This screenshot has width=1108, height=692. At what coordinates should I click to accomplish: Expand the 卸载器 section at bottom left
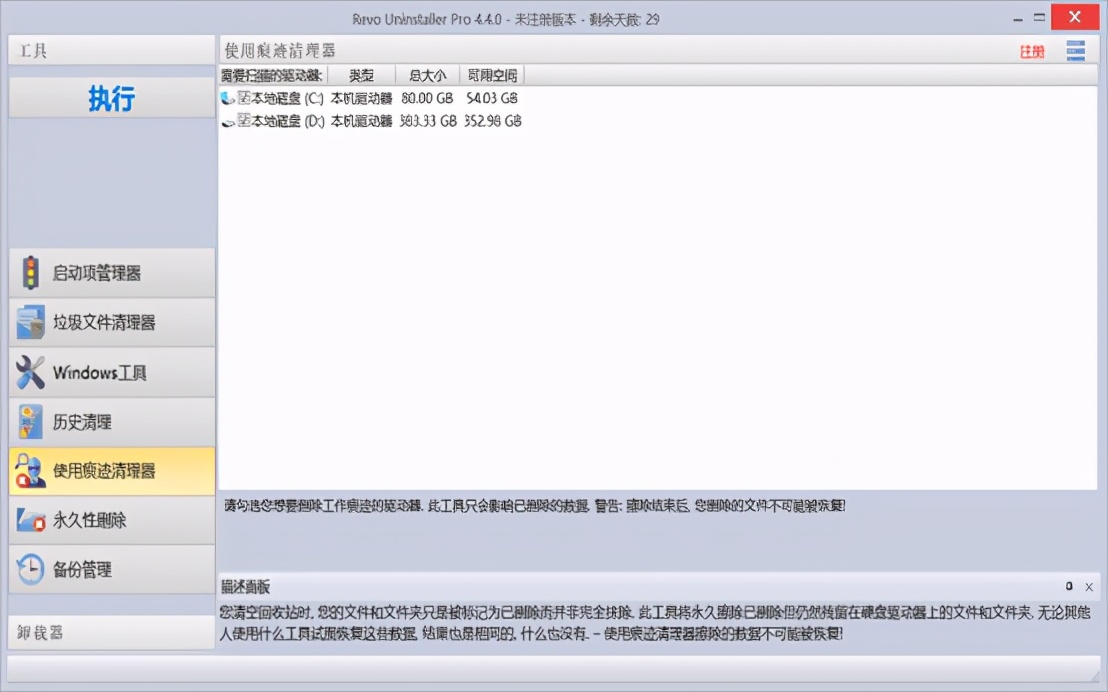(111, 633)
